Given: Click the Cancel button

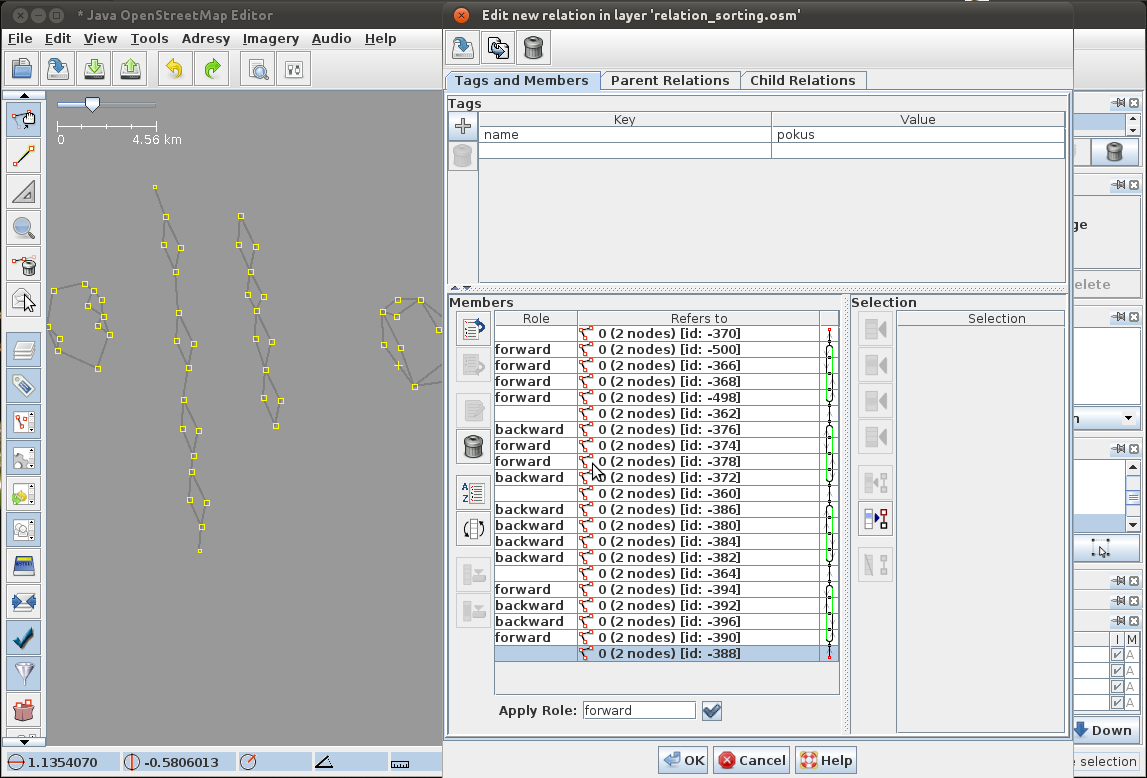Looking at the screenshot, I should tap(751, 760).
